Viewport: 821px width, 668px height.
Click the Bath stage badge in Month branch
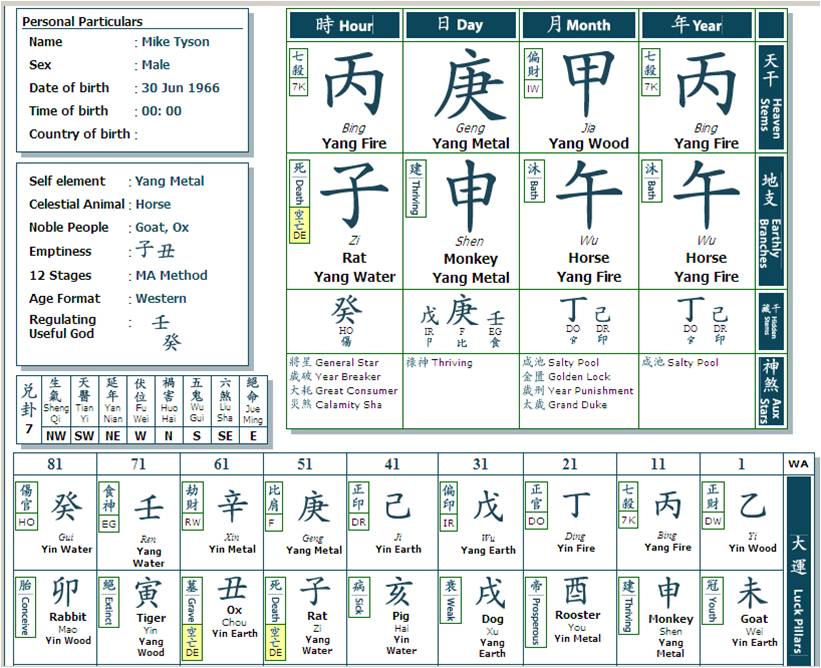click(534, 181)
